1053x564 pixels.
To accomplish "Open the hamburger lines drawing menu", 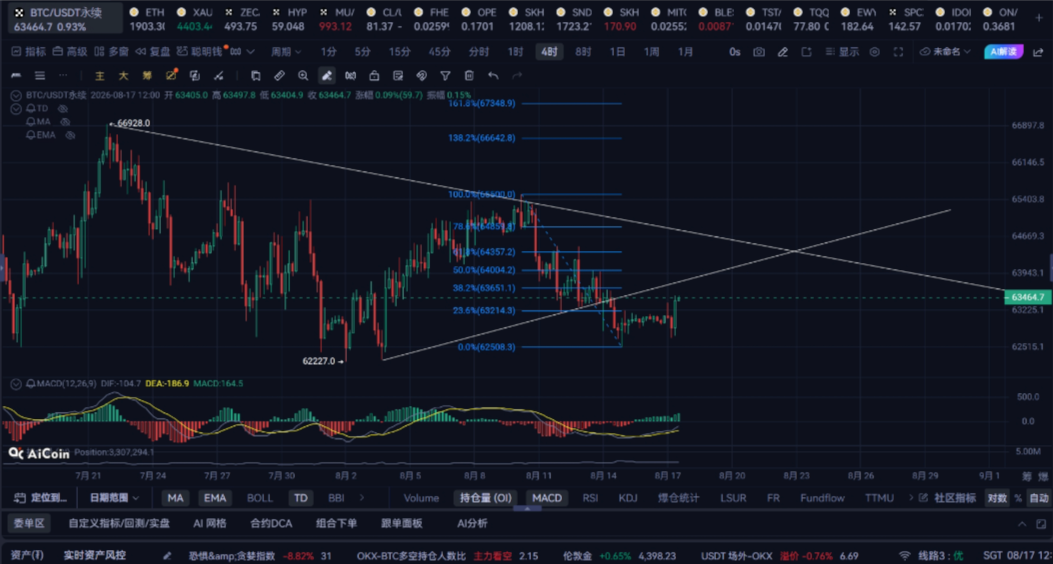I will coord(40,76).
